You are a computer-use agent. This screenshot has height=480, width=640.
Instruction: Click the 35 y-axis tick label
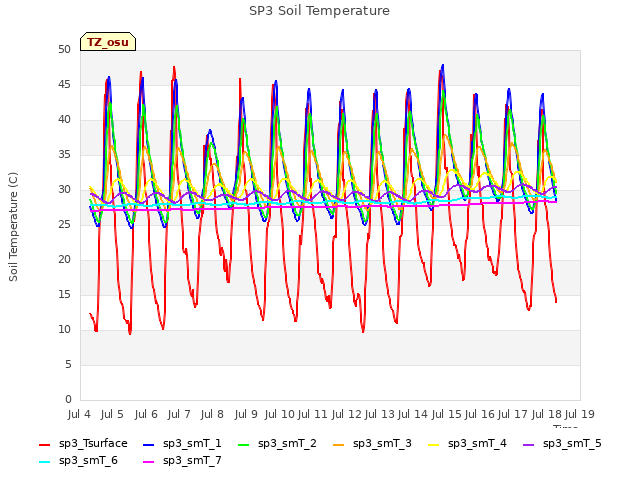pyautogui.click(x=64, y=154)
